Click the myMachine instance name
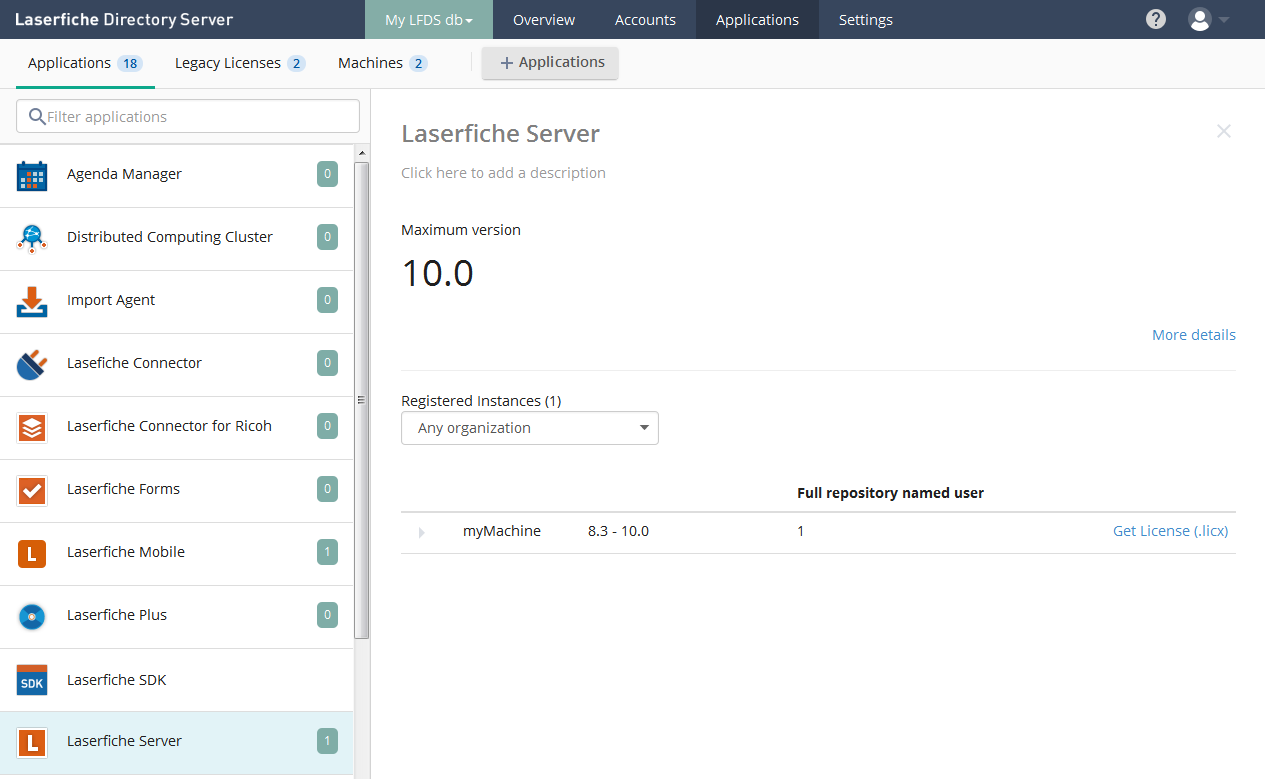The height and width of the screenshot is (779, 1265). pos(502,531)
